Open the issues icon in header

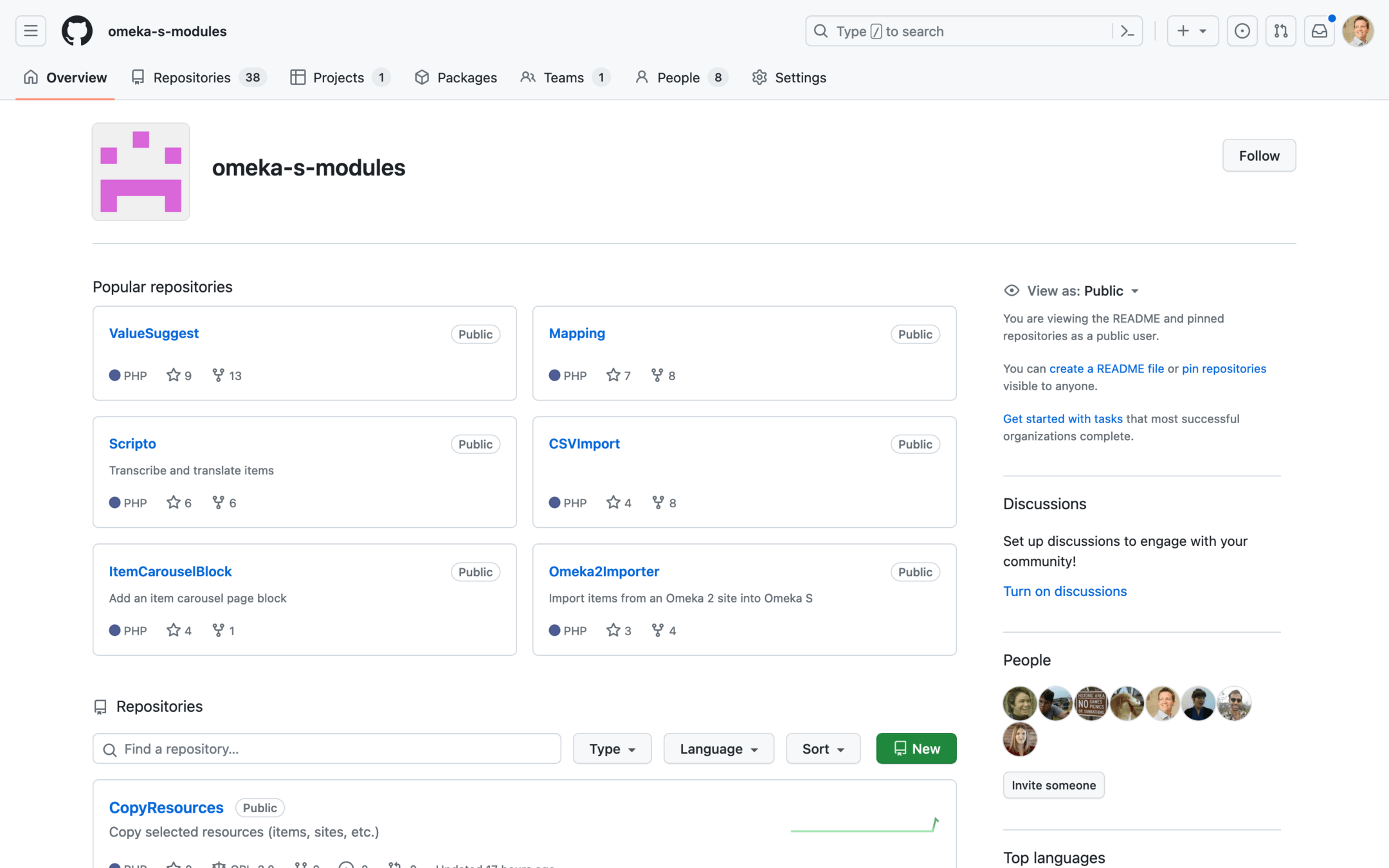pos(1242,31)
